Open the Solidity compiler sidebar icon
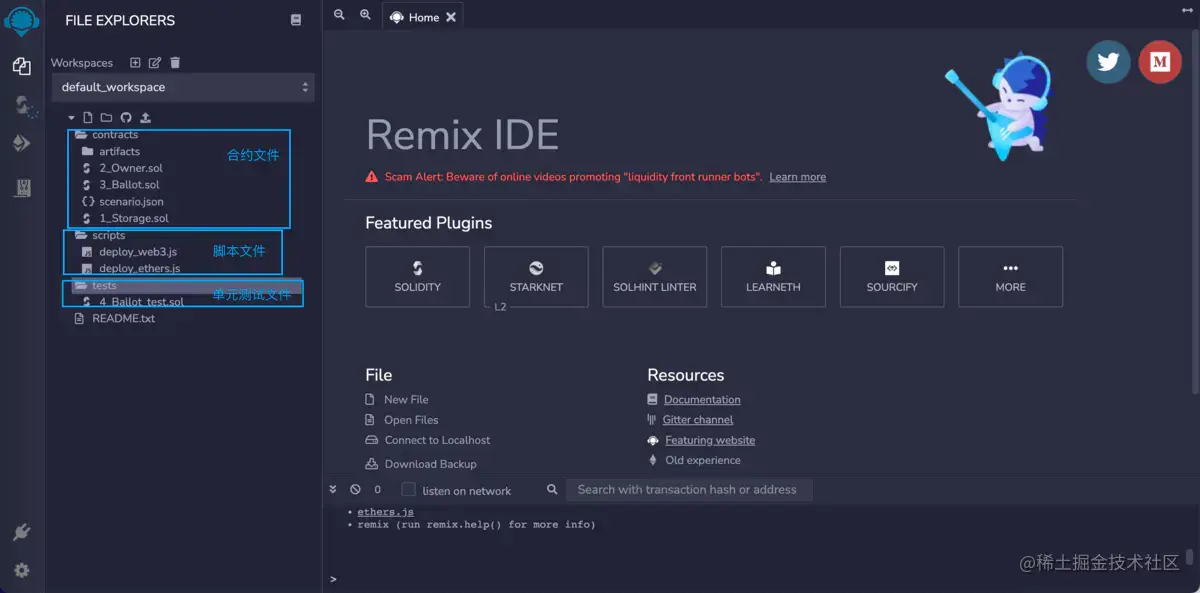Screen dimensions: 1200x593 click(x=24, y=106)
